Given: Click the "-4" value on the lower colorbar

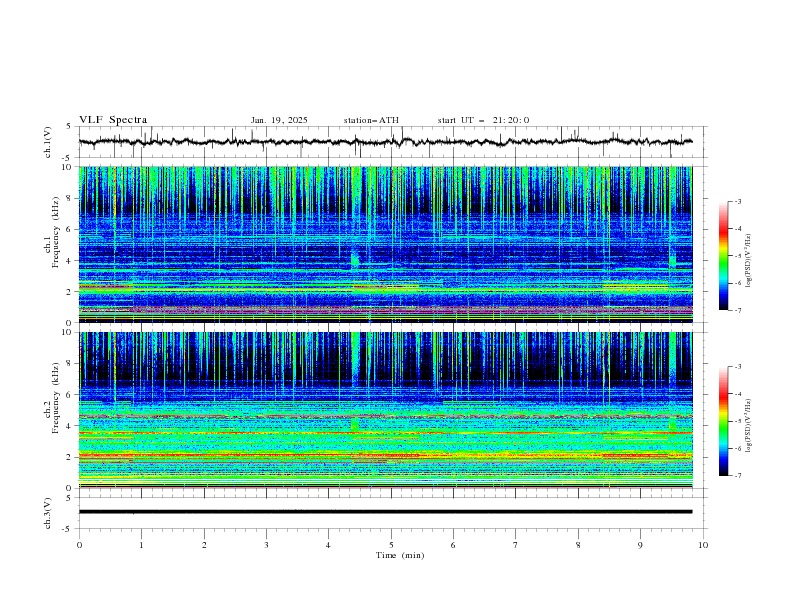Looking at the screenshot, I should coord(737,394).
